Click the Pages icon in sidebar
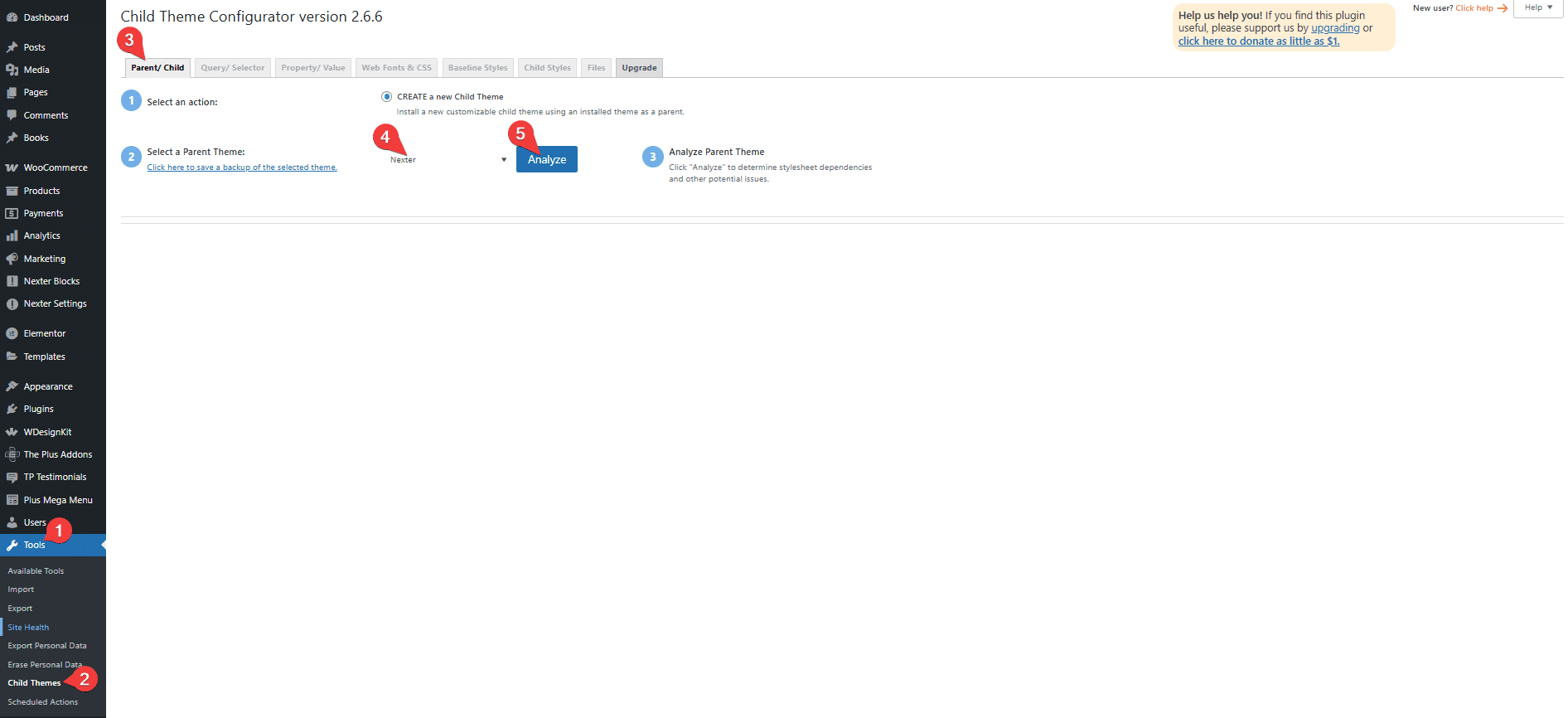The width and height of the screenshot is (1568, 718). tap(12, 92)
